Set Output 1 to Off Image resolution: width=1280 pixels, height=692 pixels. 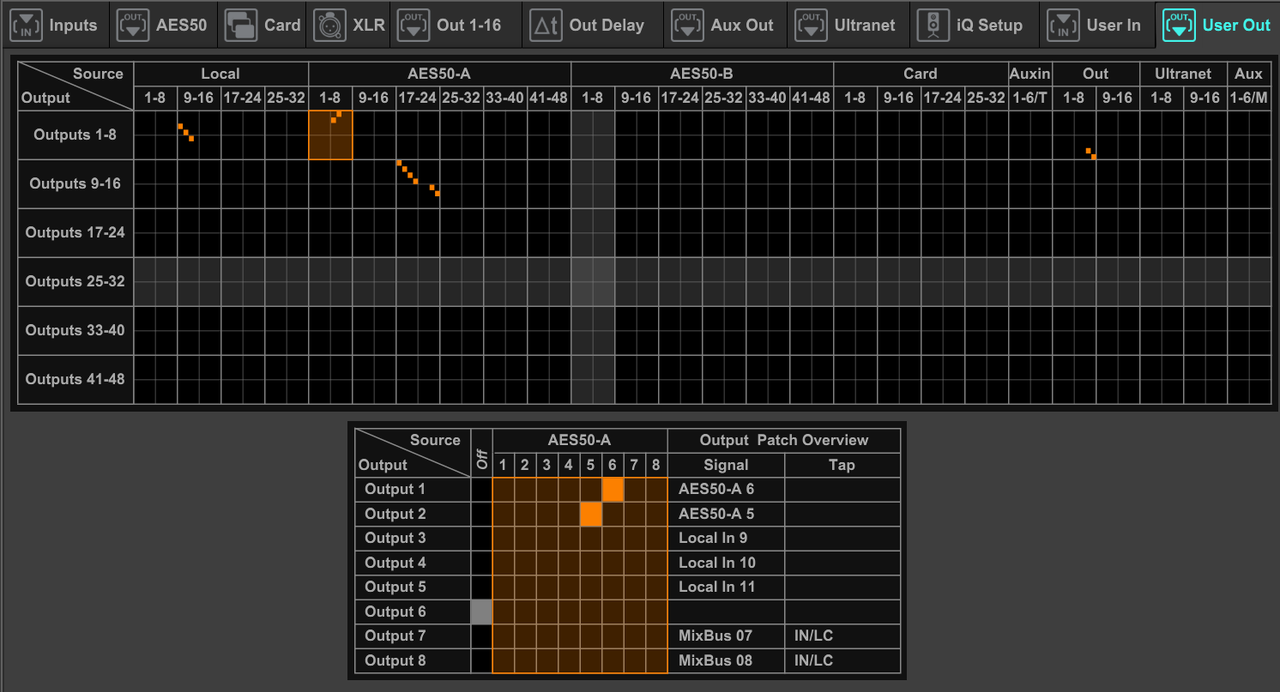482,489
